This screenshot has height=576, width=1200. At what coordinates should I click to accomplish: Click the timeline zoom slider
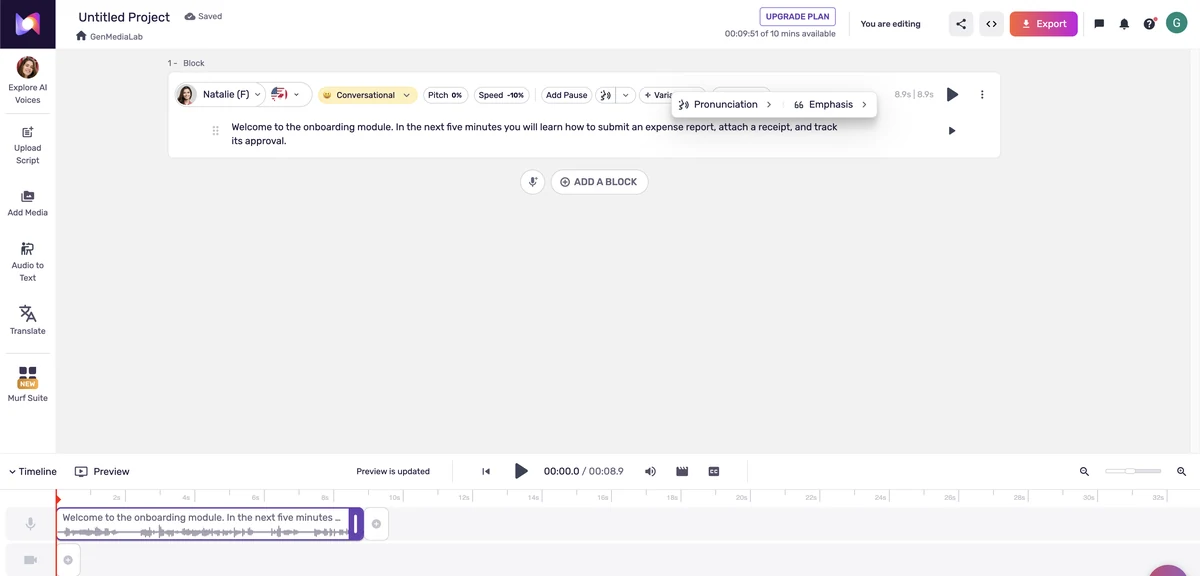pyautogui.click(x=1133, y=471)
